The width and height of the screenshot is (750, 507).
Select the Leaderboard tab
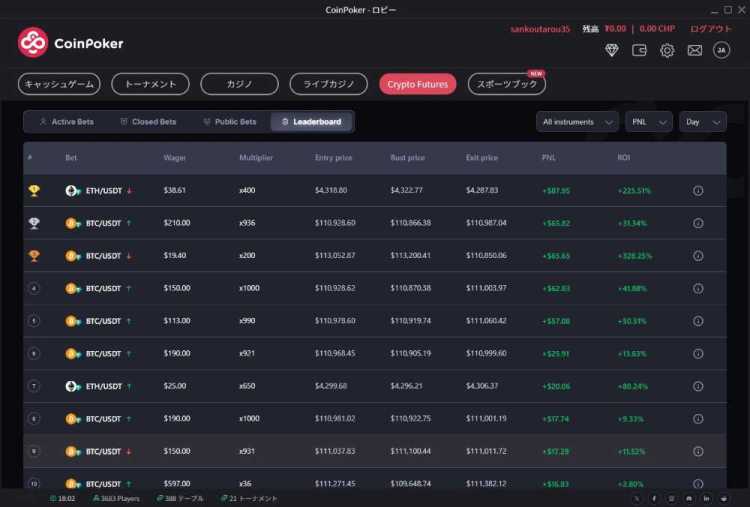click(311, 122)
